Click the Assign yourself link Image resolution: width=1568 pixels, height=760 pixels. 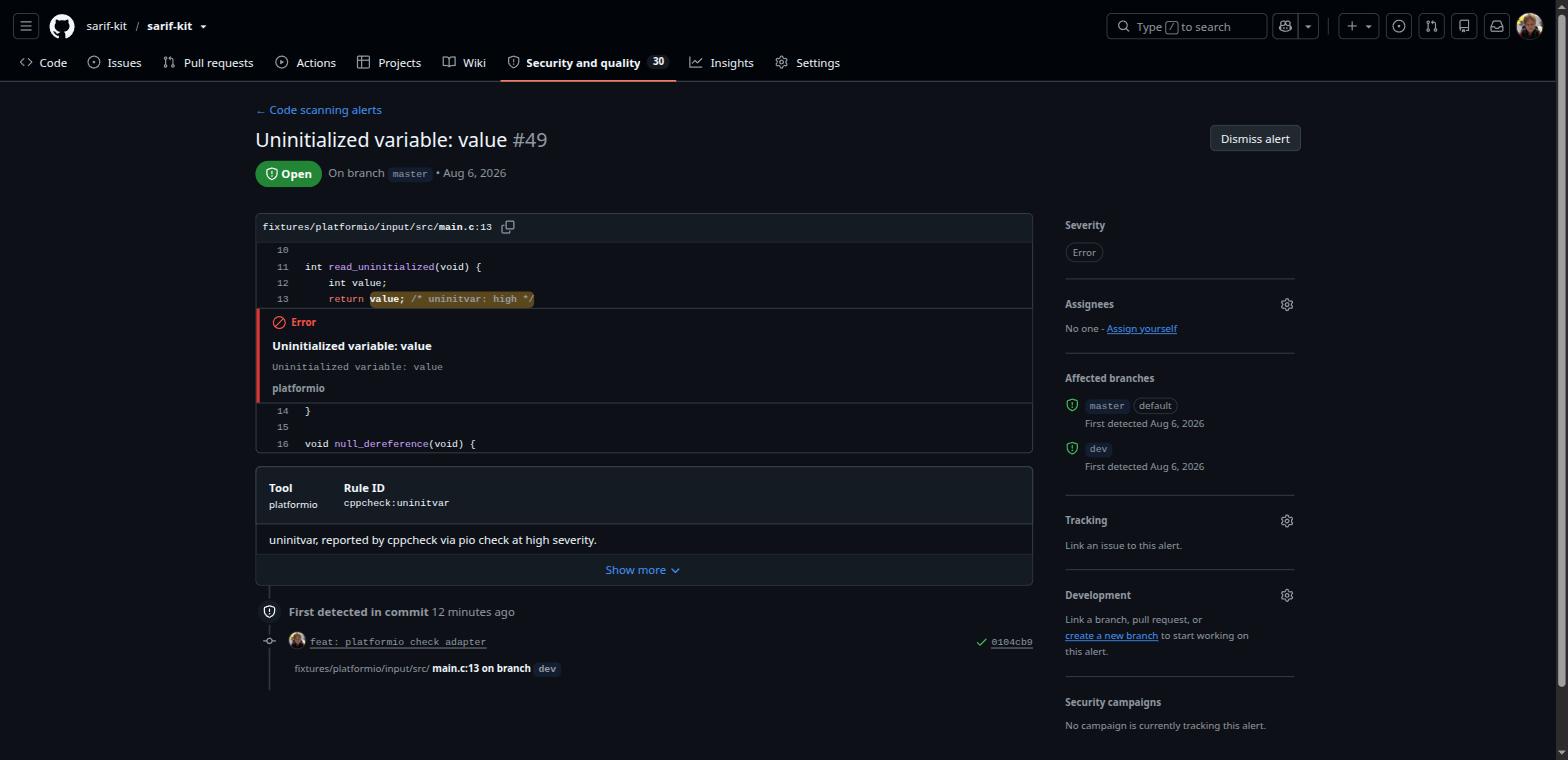point(1142,329)
